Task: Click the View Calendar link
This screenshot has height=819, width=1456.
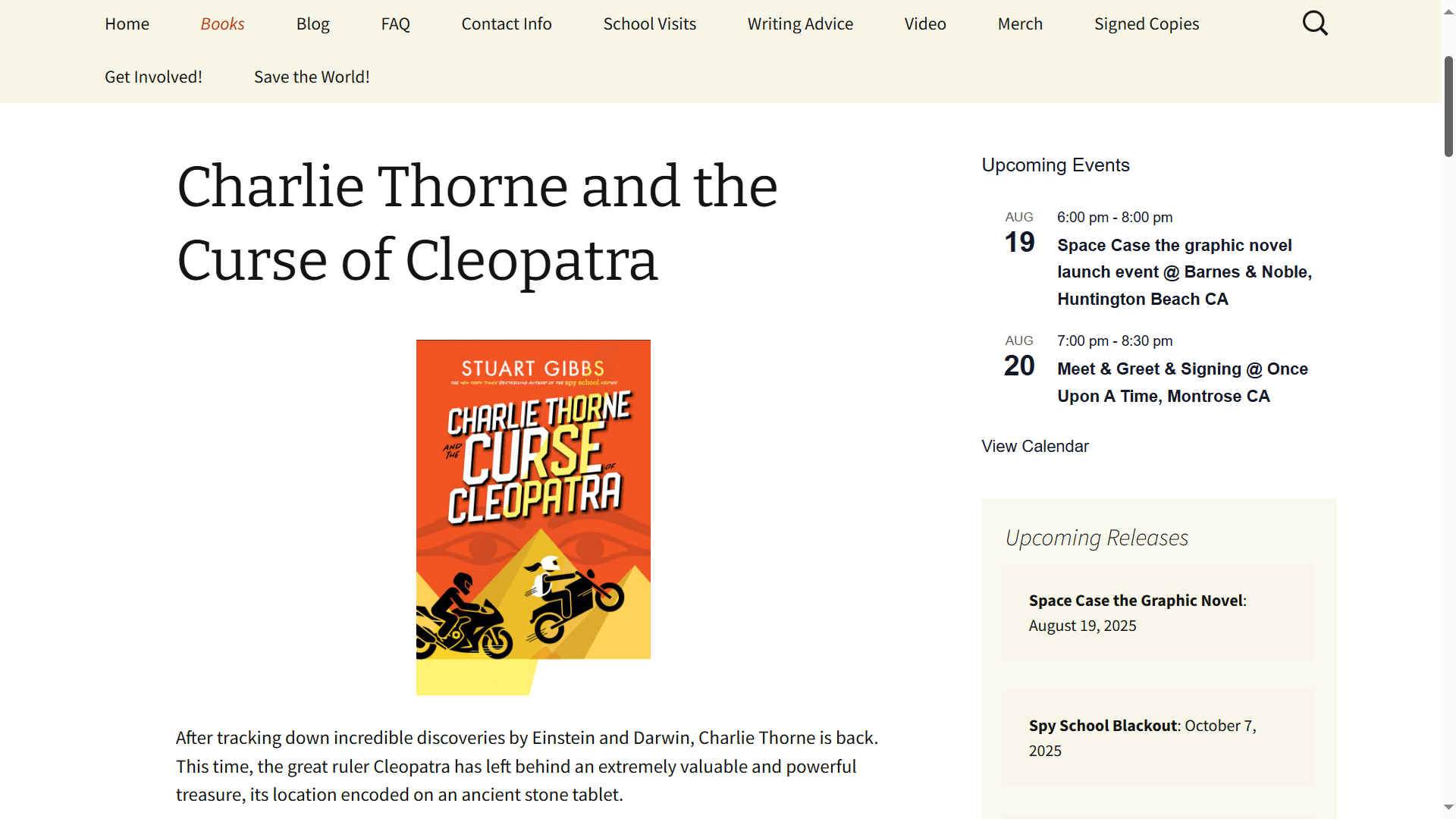Action: coord(1034,446)
